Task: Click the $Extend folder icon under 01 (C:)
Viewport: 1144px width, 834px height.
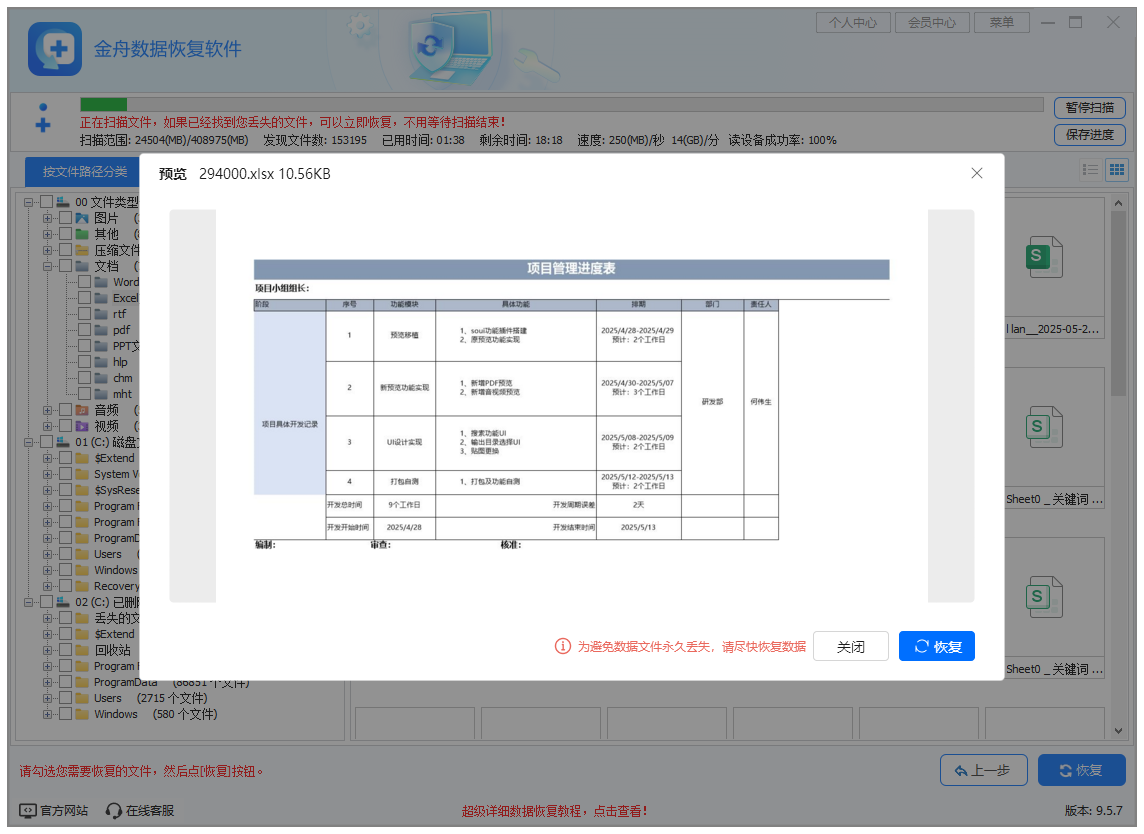Action: 82,458
